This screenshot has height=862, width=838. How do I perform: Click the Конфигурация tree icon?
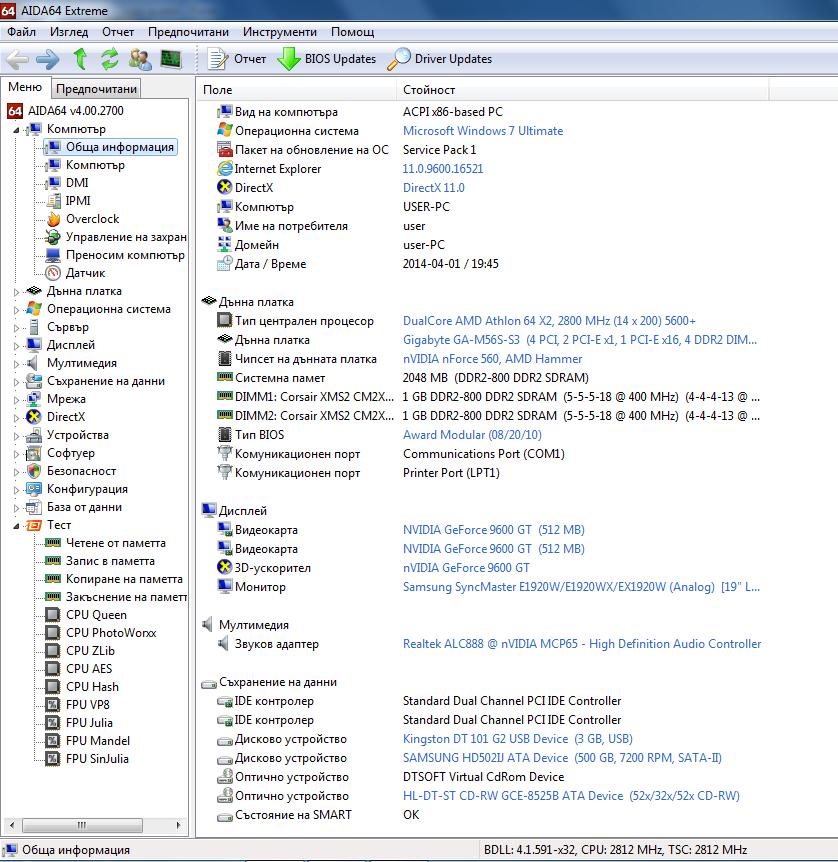click(x=34, y=489)
